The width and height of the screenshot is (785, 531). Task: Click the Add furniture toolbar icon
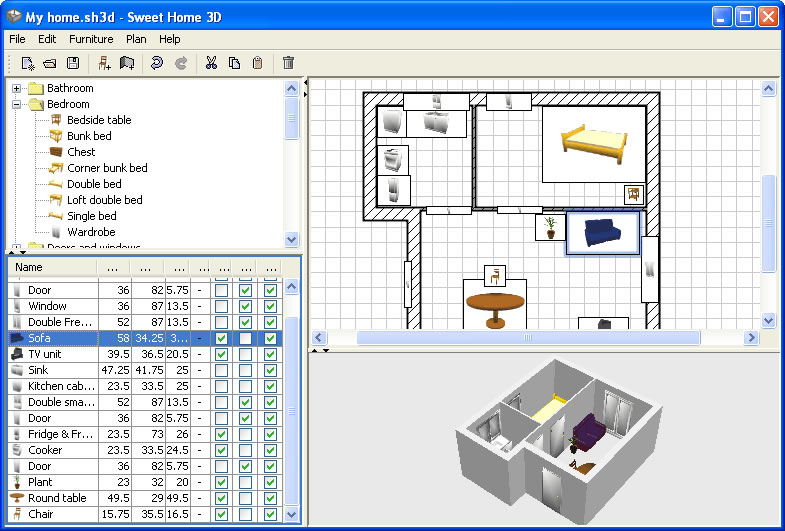[104, 63]
